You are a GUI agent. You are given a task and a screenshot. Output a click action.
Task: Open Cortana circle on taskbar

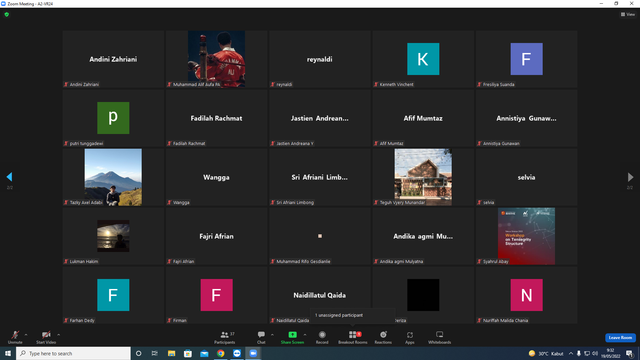coord(138,353)
